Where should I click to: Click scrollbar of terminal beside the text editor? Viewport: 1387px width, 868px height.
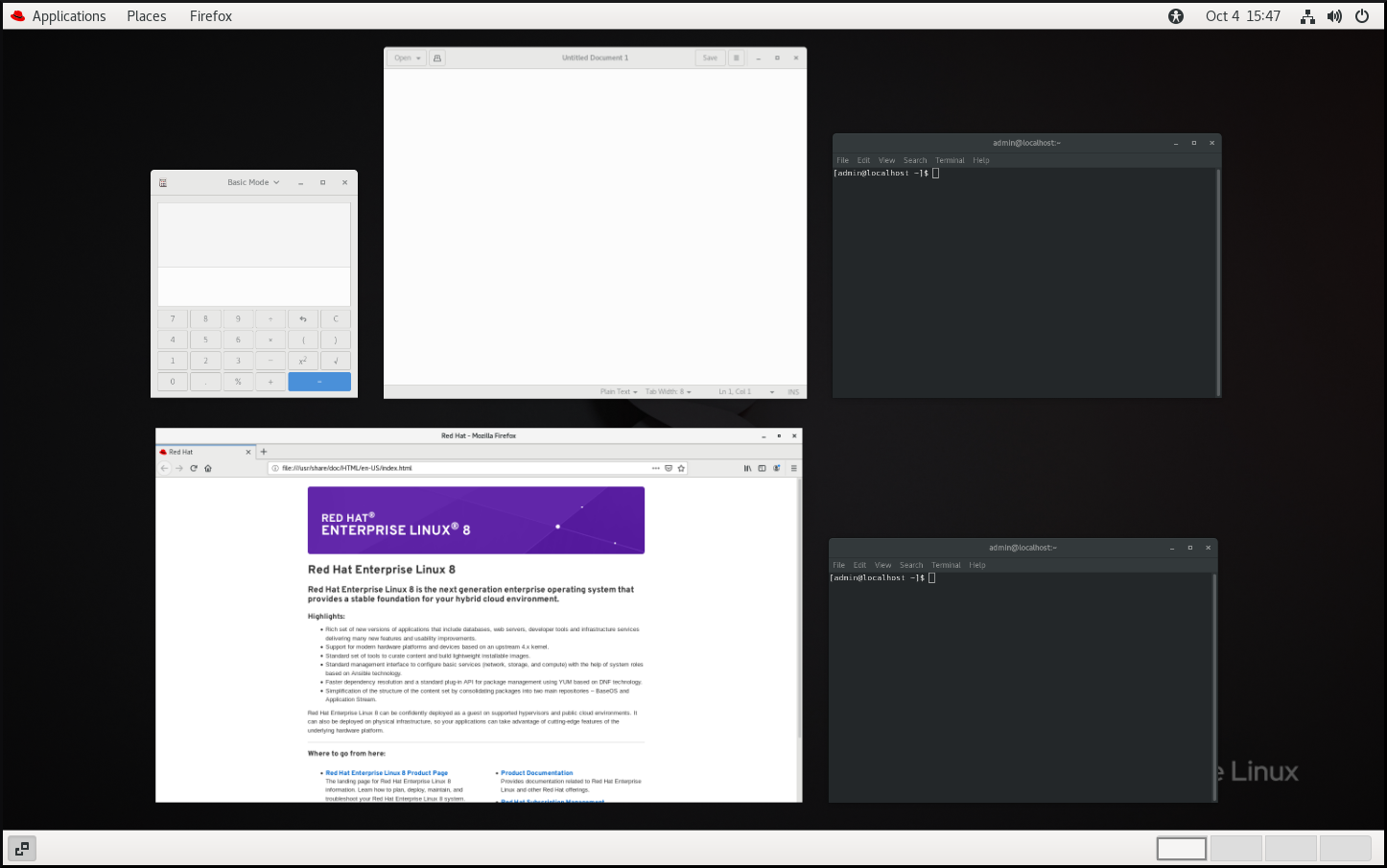1218,282
